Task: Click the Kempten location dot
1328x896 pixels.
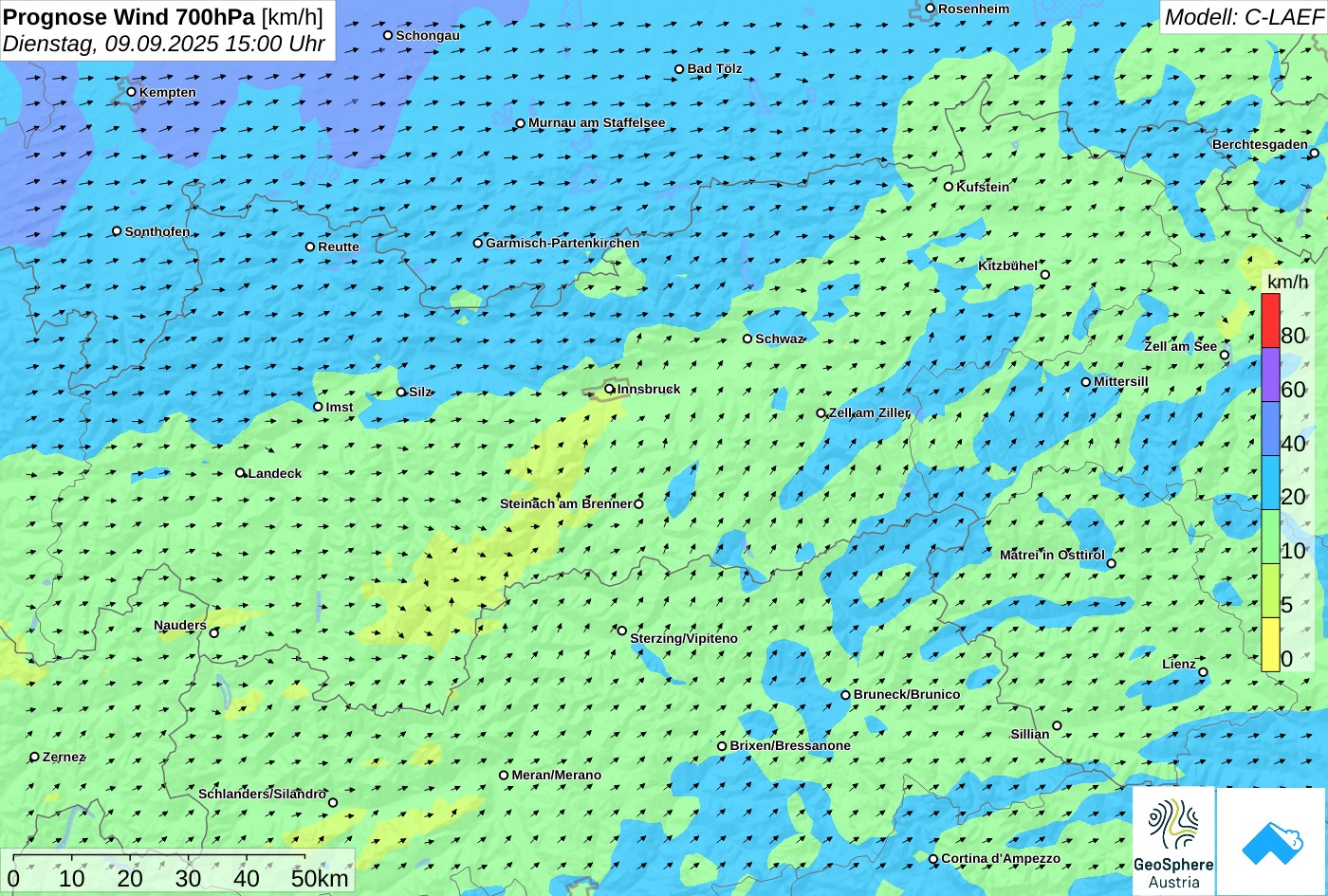Action: point(132,92)
